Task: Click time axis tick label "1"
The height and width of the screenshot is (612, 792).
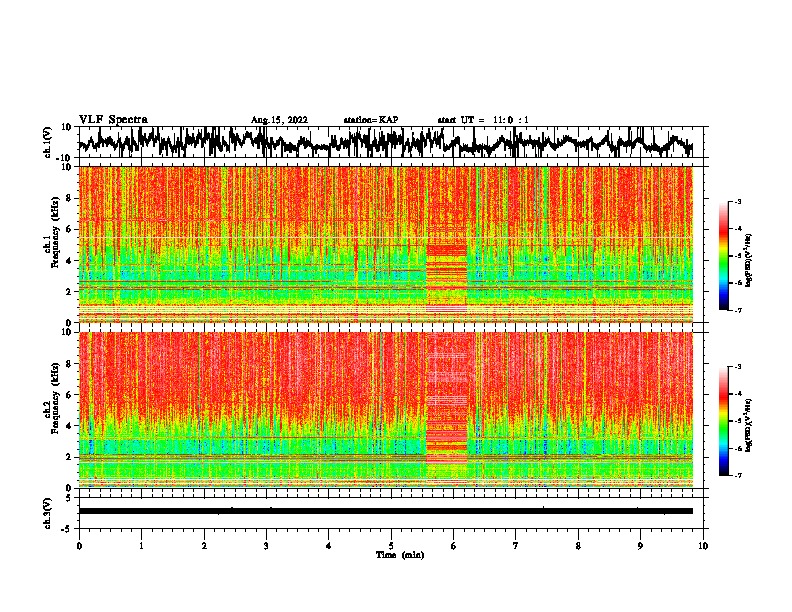Action: [141, 546]
